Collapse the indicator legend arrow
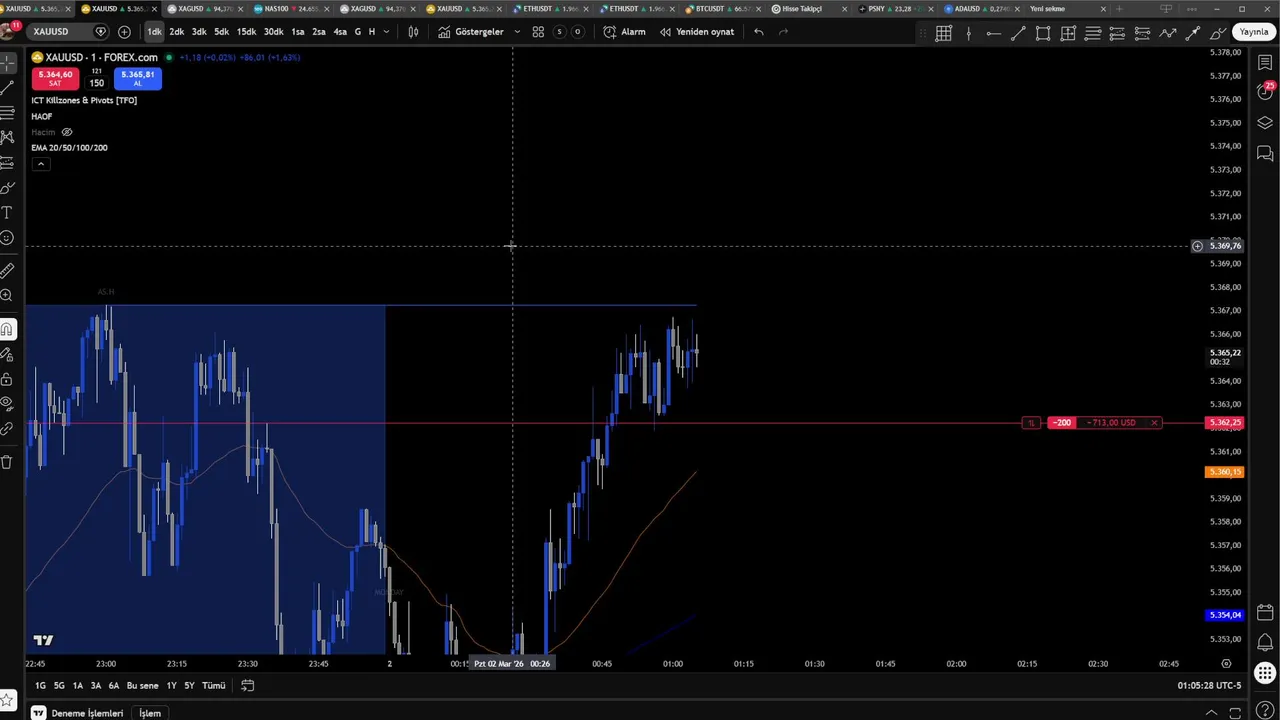This screenshot has height=720, width=1280. (x=40, y=163)
